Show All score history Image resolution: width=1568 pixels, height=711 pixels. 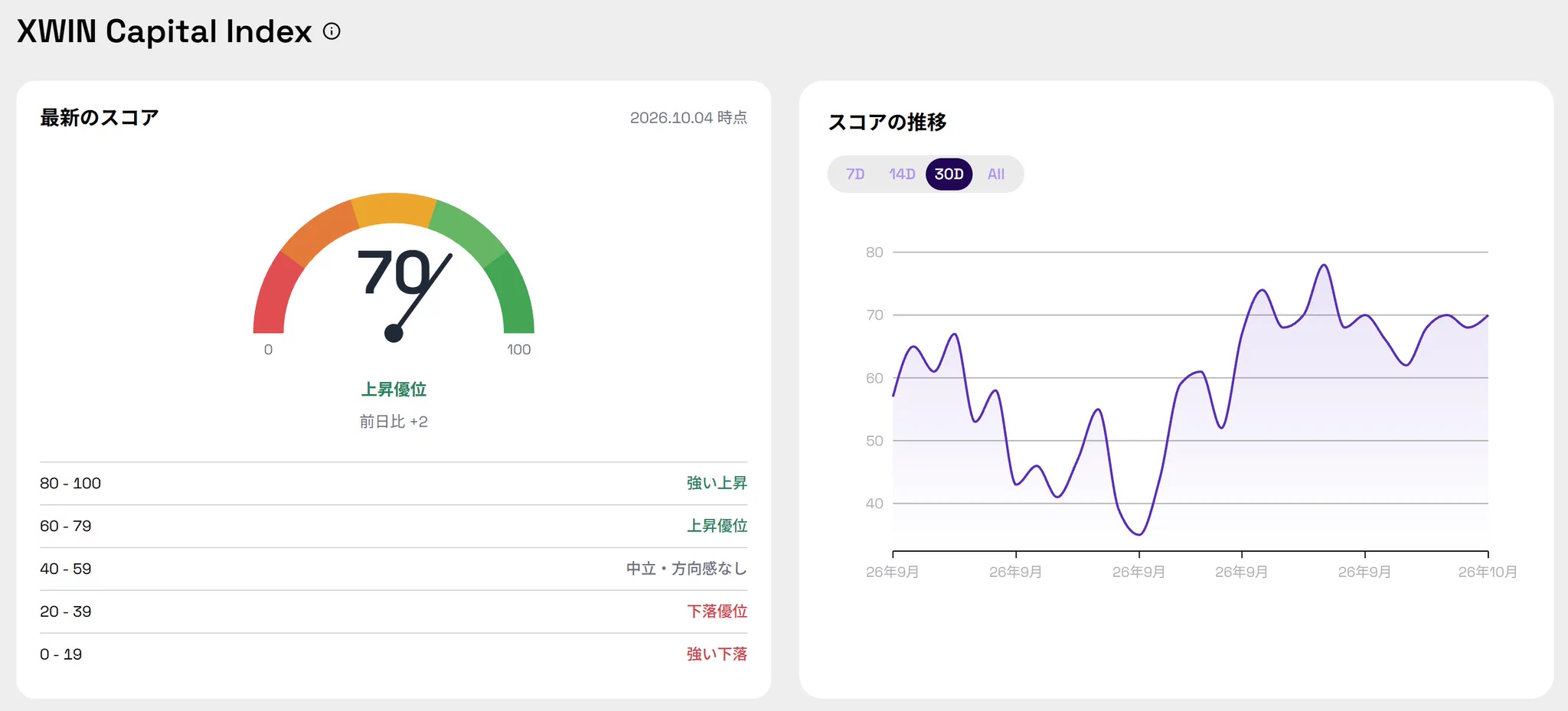pos(996,174)
